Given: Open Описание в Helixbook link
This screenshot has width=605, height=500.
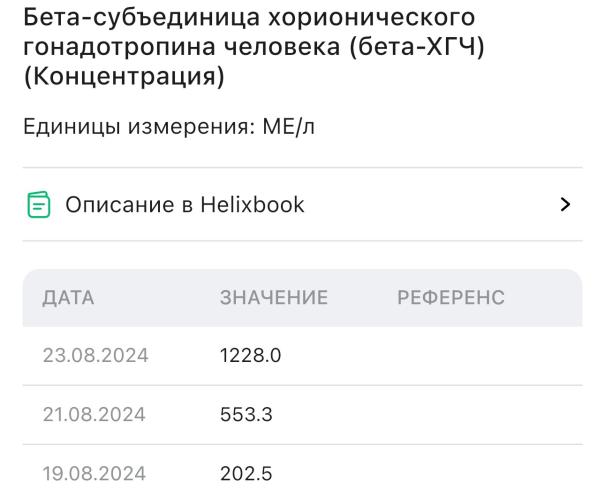Looking at the screenshot, I should tap(302, 204).
